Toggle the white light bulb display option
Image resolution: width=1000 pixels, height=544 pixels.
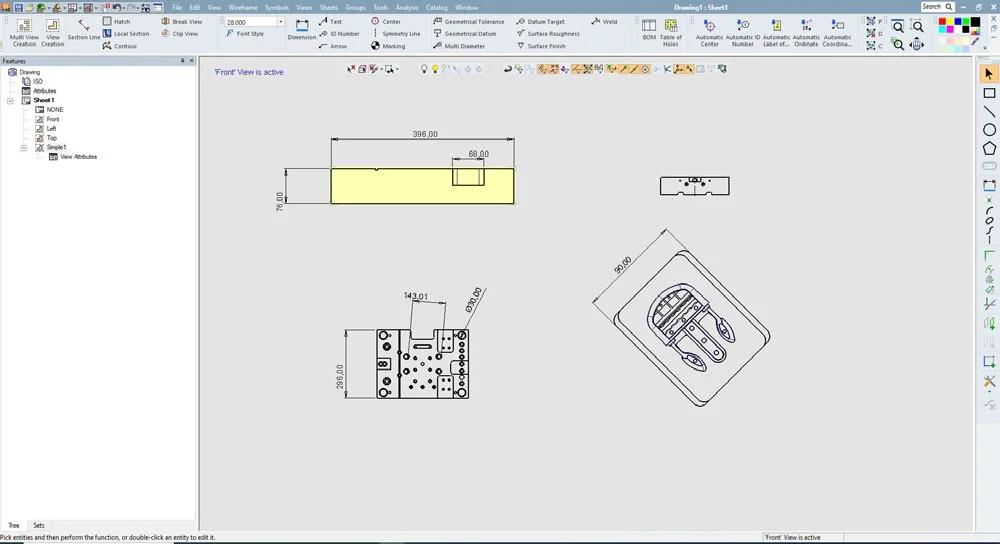(x=424, y=69)
